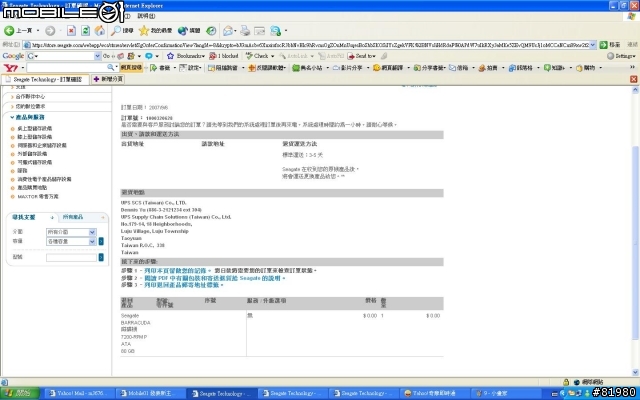Viewport: 640px width, 400px height.
Task: Click the Yahoo toolbar search field
Action: (67, 67)
